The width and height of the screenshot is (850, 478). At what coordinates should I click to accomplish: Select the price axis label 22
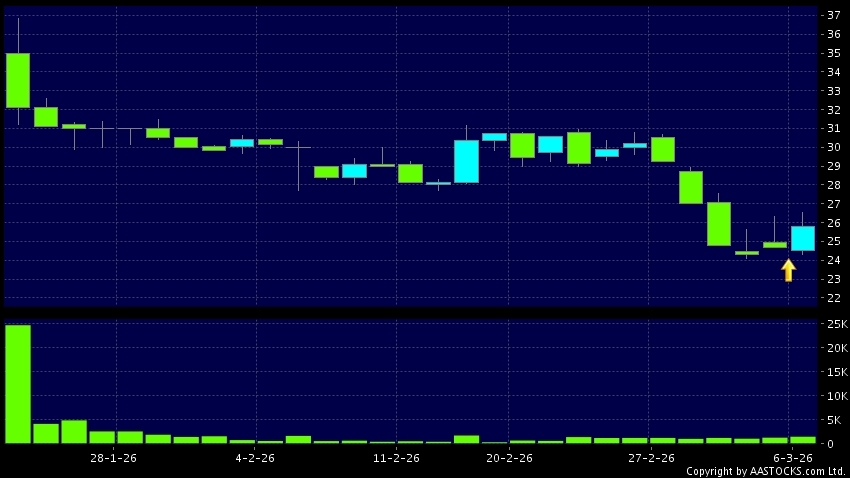coord(832,298)
